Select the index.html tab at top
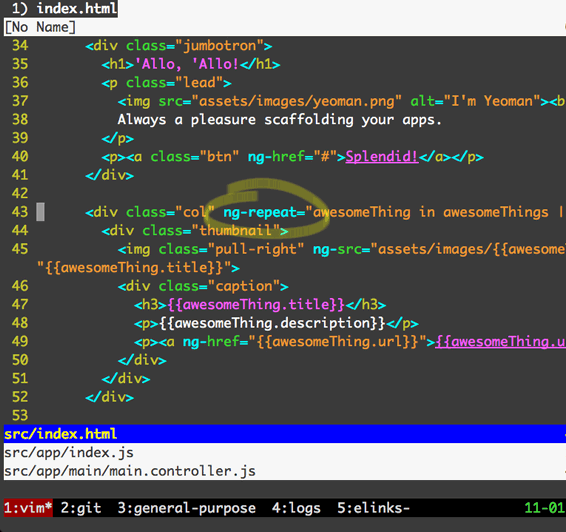Viewport: 566px width, 532px height. 61,8
